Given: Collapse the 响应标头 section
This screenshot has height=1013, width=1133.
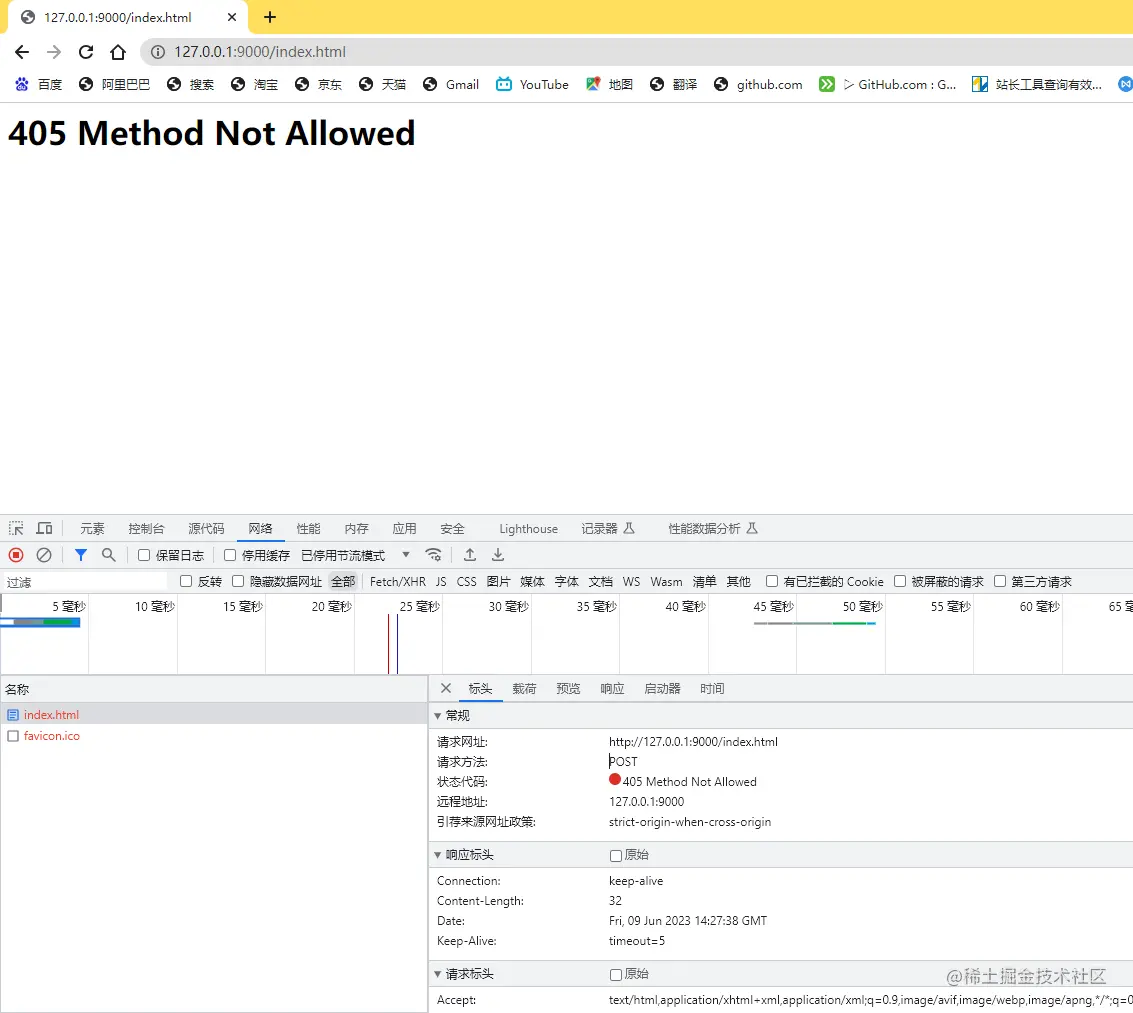Looking at the screenshot, I should point(437,855).
